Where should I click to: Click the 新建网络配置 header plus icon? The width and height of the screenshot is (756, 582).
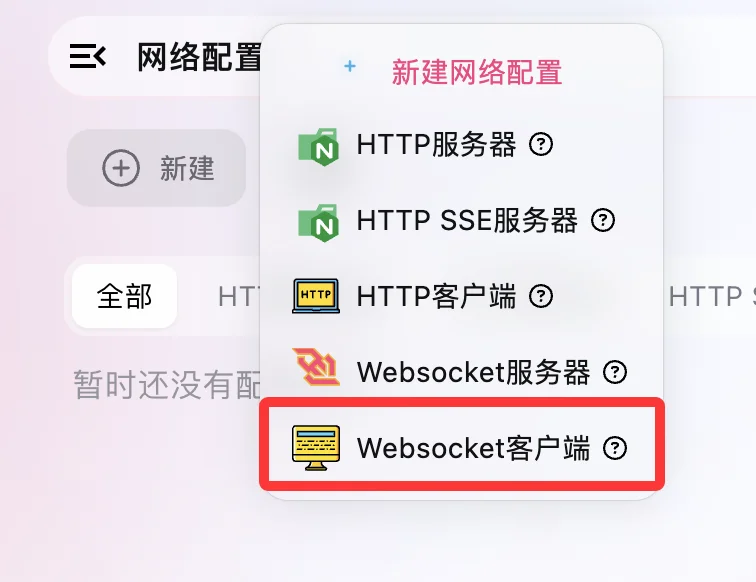pyautogui.click(x=350, y=66)
